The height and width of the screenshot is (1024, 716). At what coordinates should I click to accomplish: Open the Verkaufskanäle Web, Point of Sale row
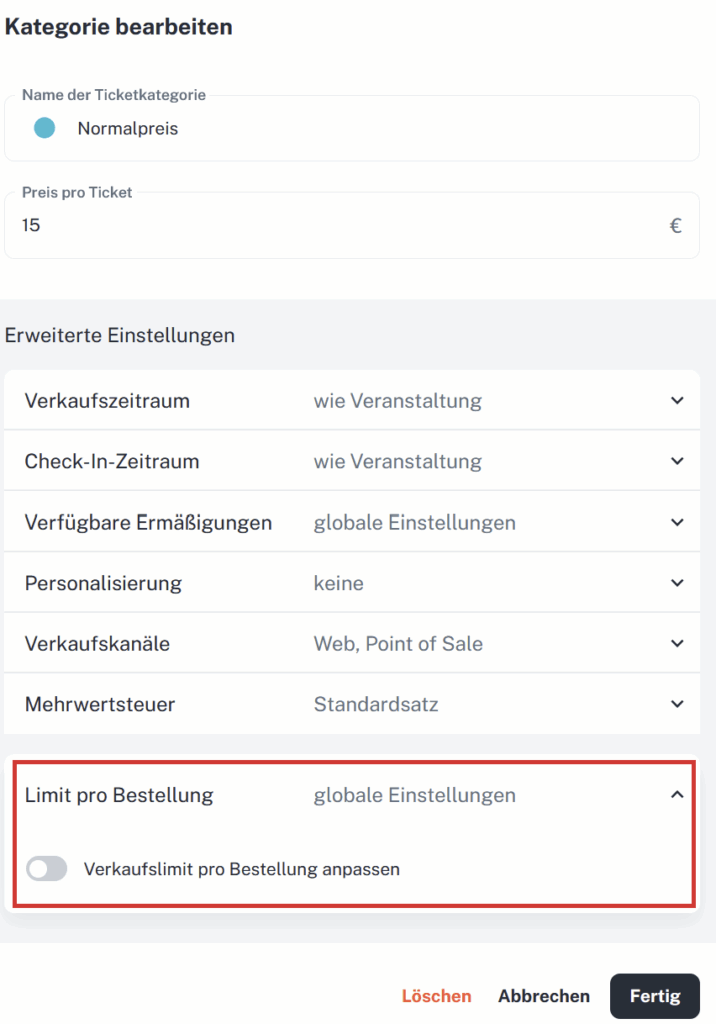pyautogui.click(x=352, y=643)
